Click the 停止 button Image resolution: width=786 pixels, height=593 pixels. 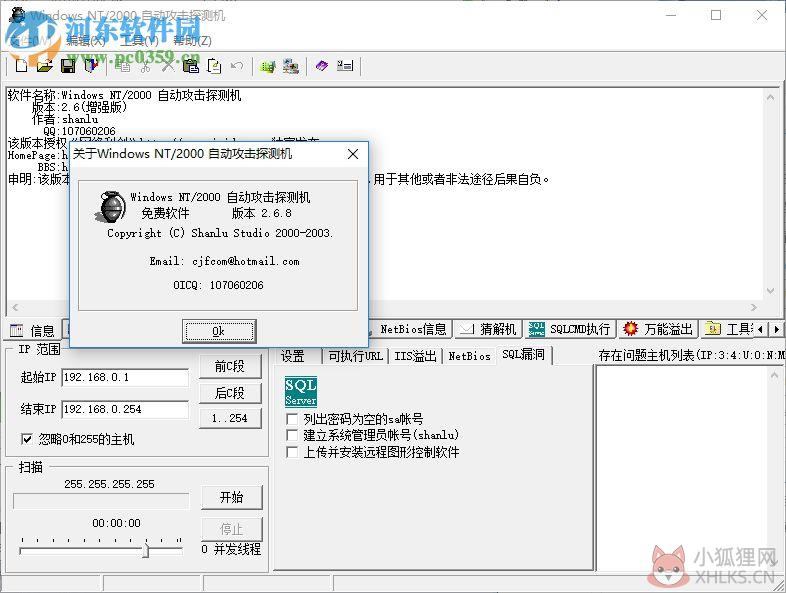tap(232, 529)
